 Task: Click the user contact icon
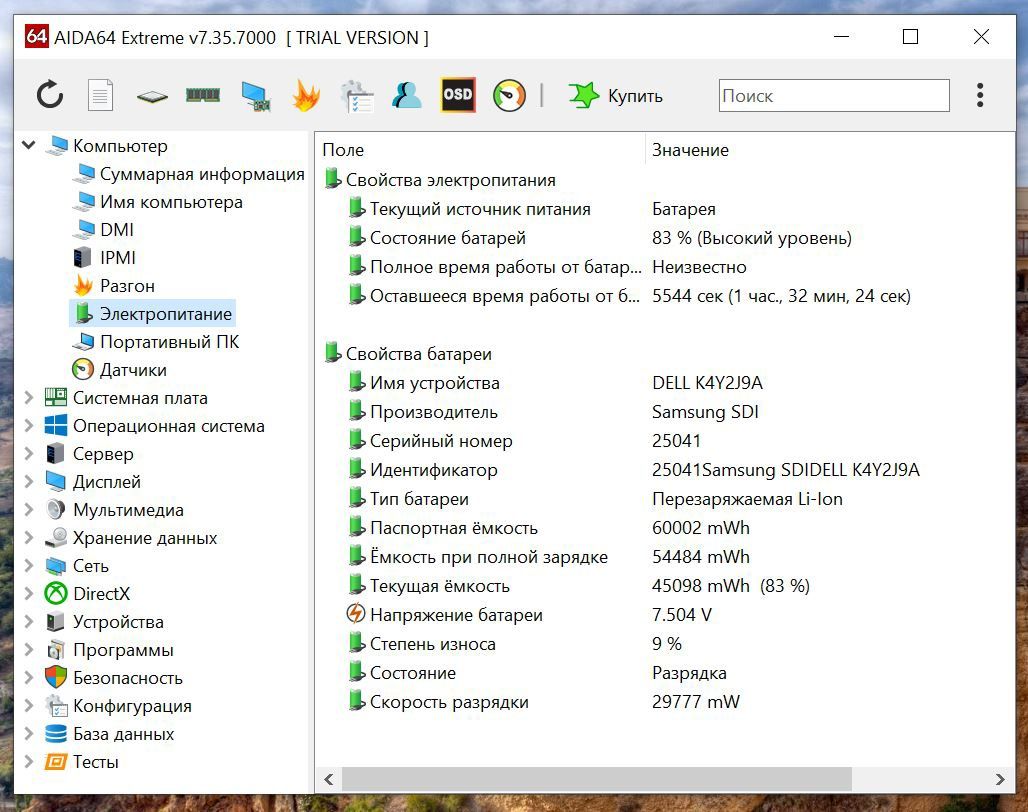[x=406, y=95]
